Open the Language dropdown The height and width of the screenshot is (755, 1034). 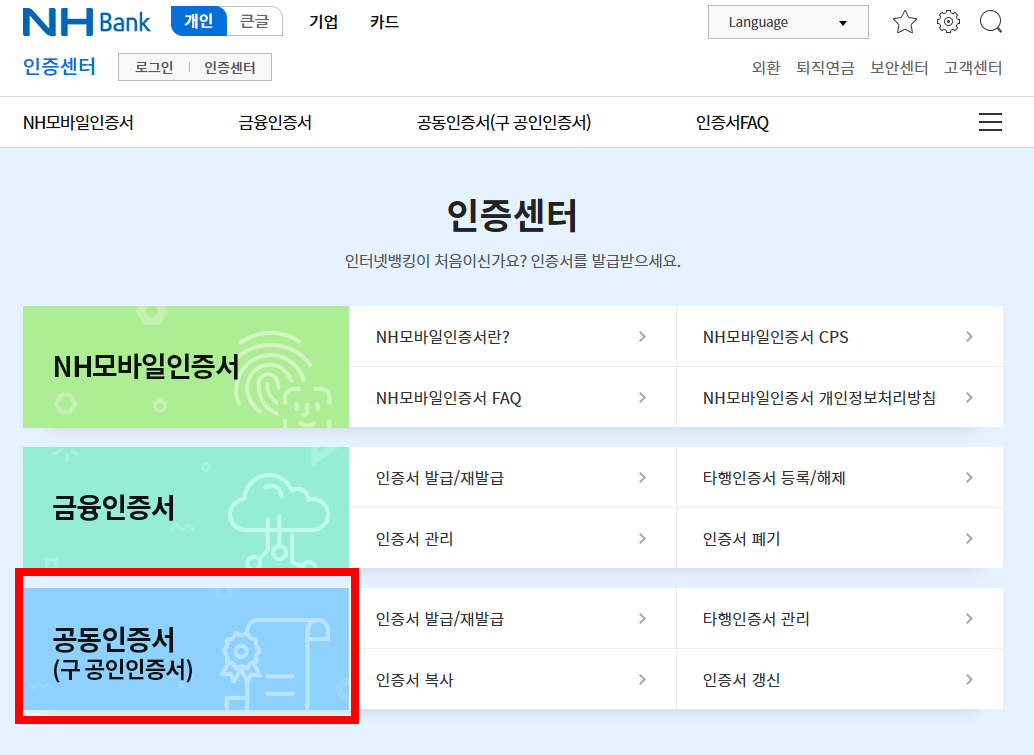(787, 21)
